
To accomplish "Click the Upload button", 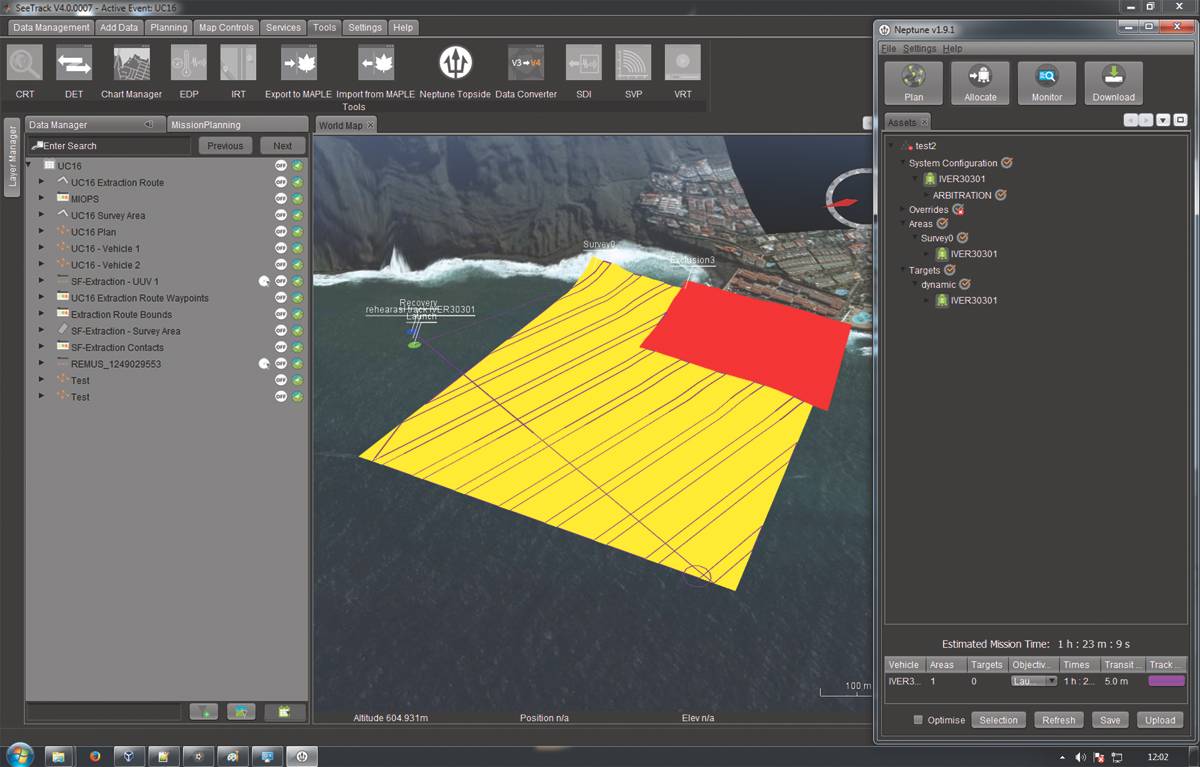I will point(1160,720).
